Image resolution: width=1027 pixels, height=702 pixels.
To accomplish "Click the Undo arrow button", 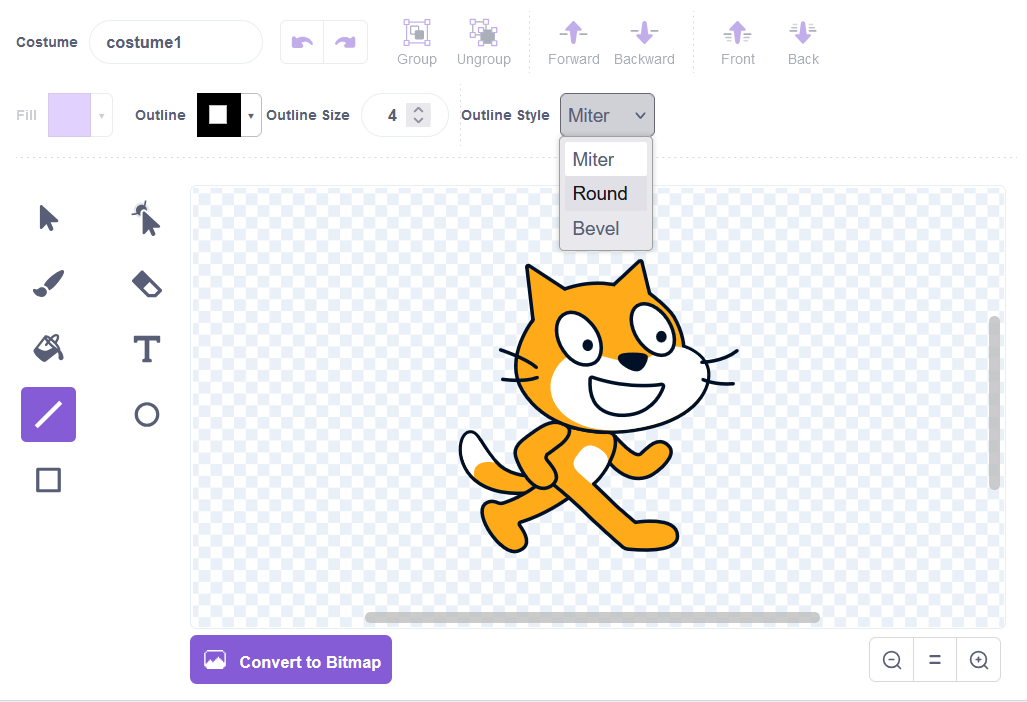I will pyautogui.click(x=302, y=42).
